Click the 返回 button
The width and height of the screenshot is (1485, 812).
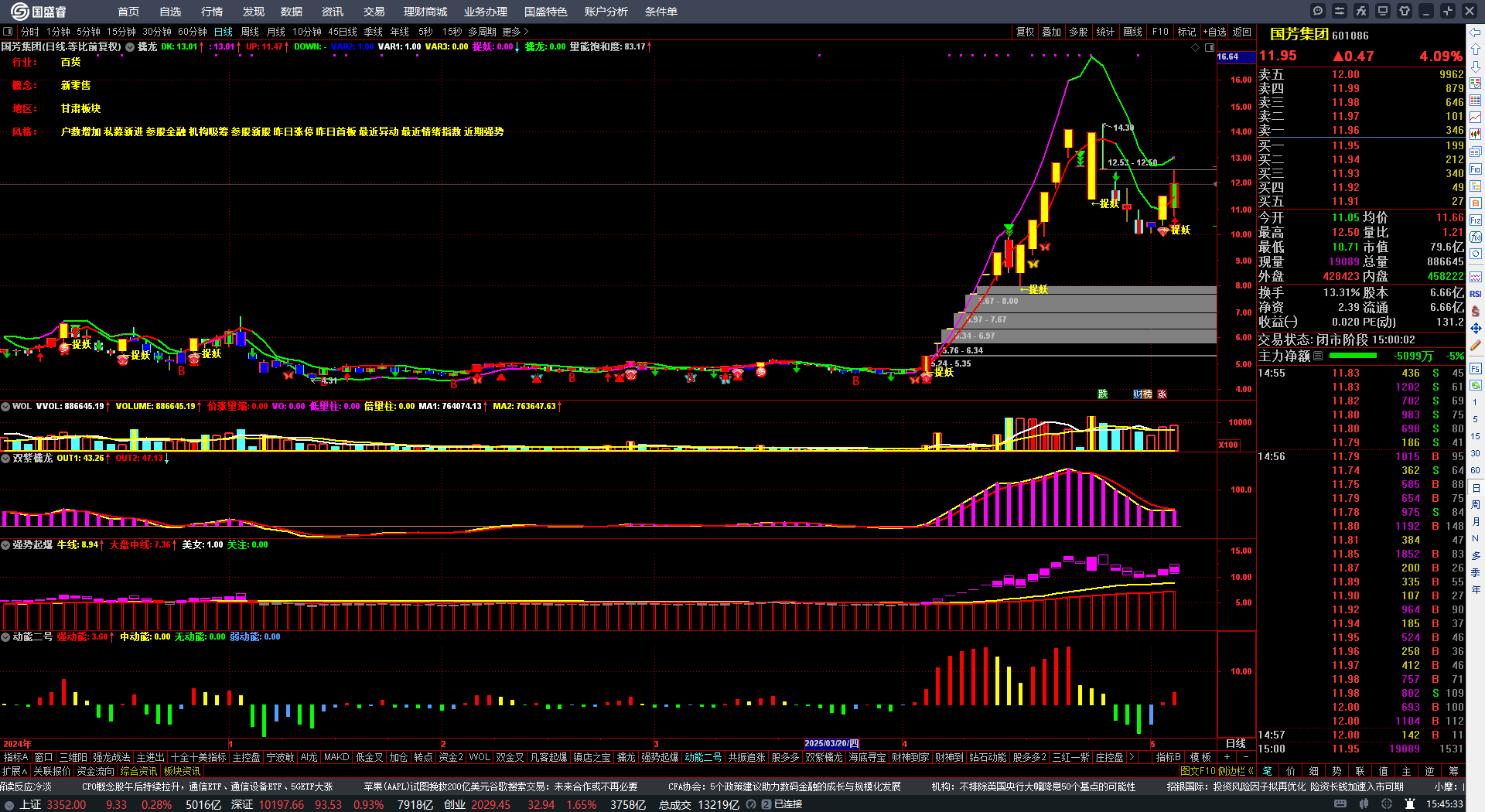click(1242, 32)
